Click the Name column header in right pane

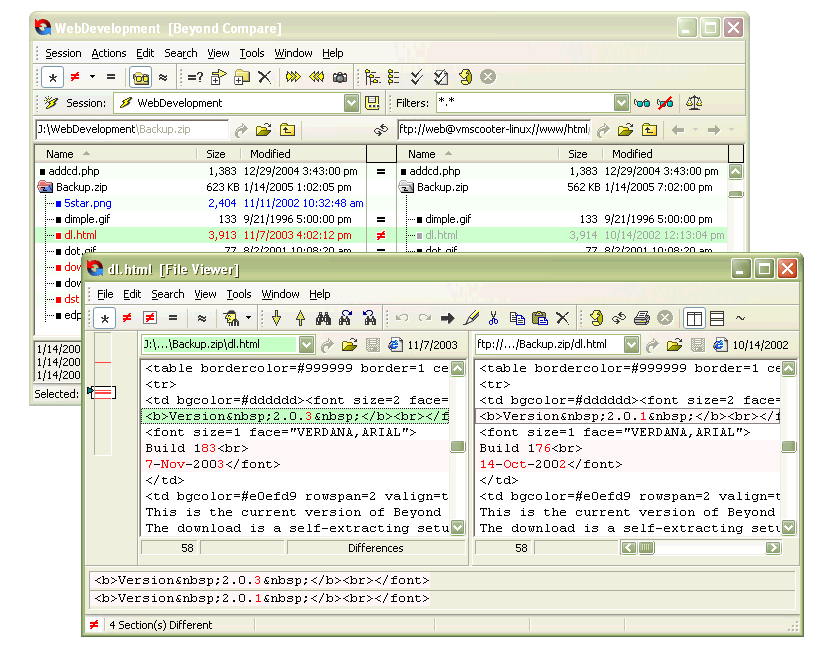click(x=422, y=154)
